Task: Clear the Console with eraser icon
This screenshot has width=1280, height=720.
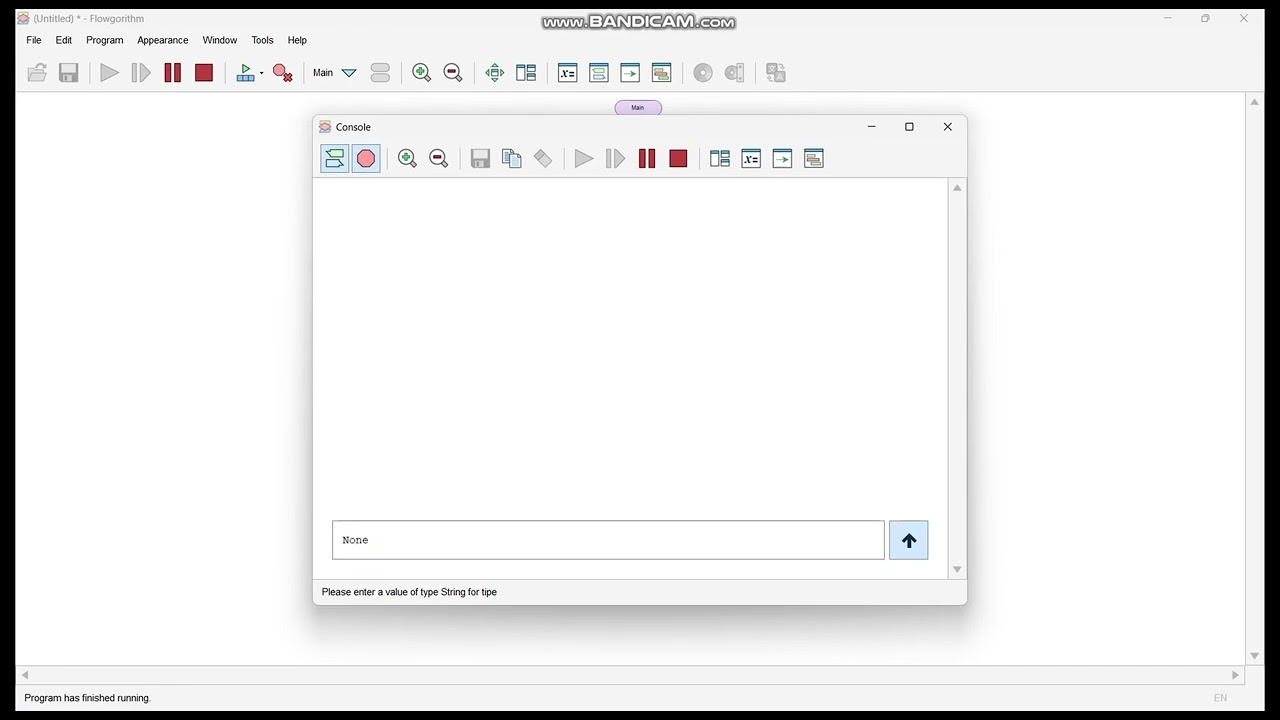Action: 543,158
